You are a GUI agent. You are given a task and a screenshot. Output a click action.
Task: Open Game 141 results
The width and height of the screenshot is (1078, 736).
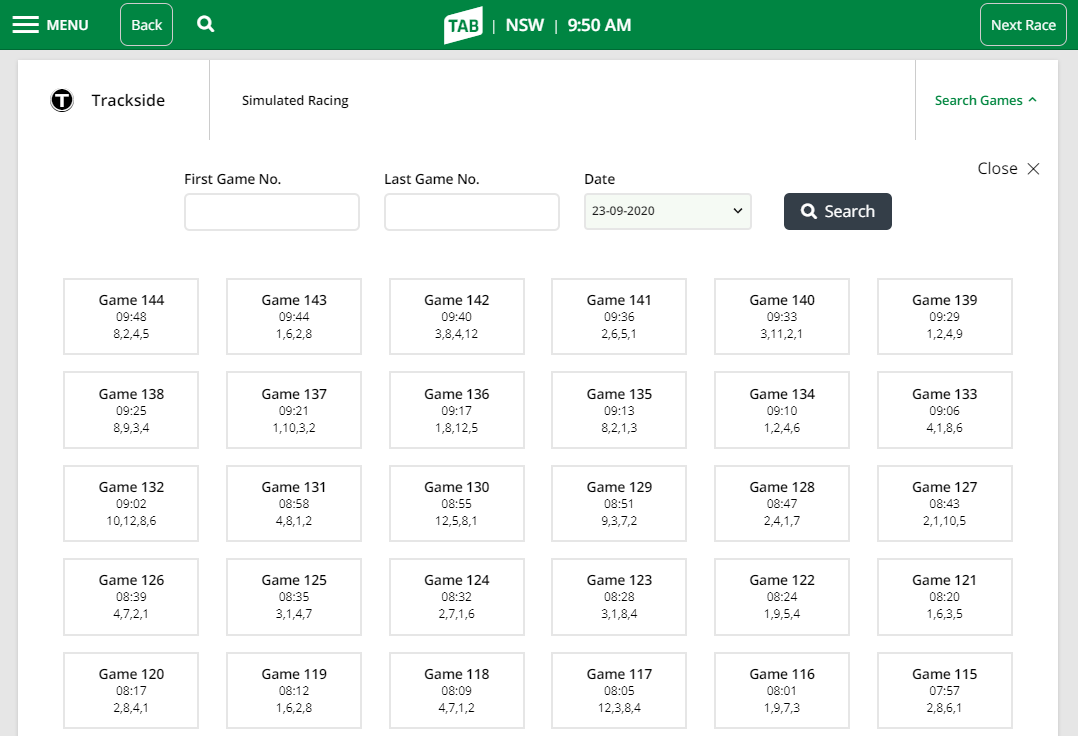[x=619, y=317]
